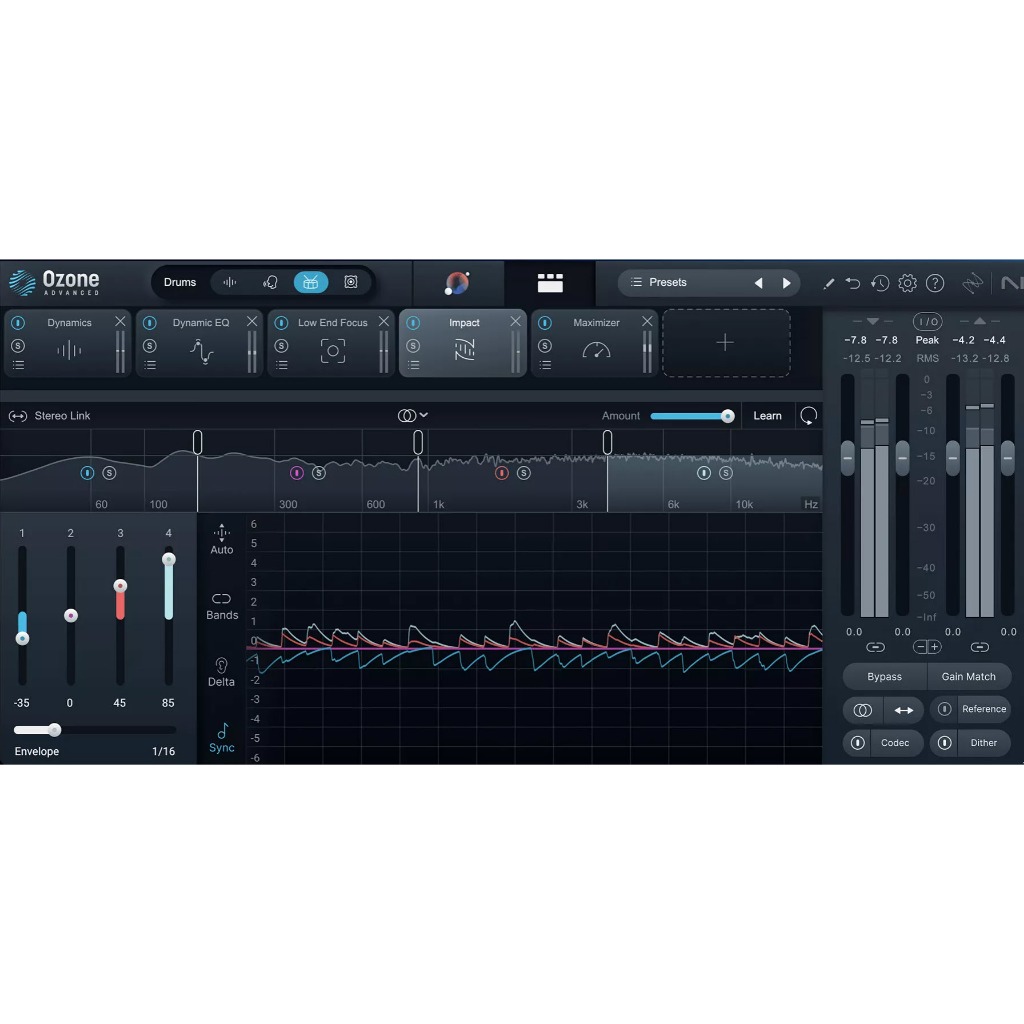The width and height of the screenshot is (1024, 1024).
Task: Open the history clock icon
Action: (x=880, y=283)
